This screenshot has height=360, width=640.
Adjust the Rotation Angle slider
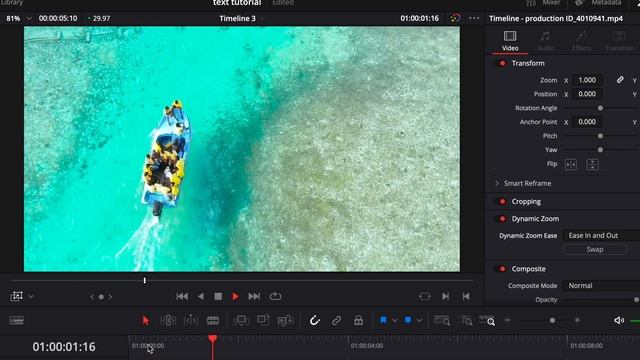point(600,108)
